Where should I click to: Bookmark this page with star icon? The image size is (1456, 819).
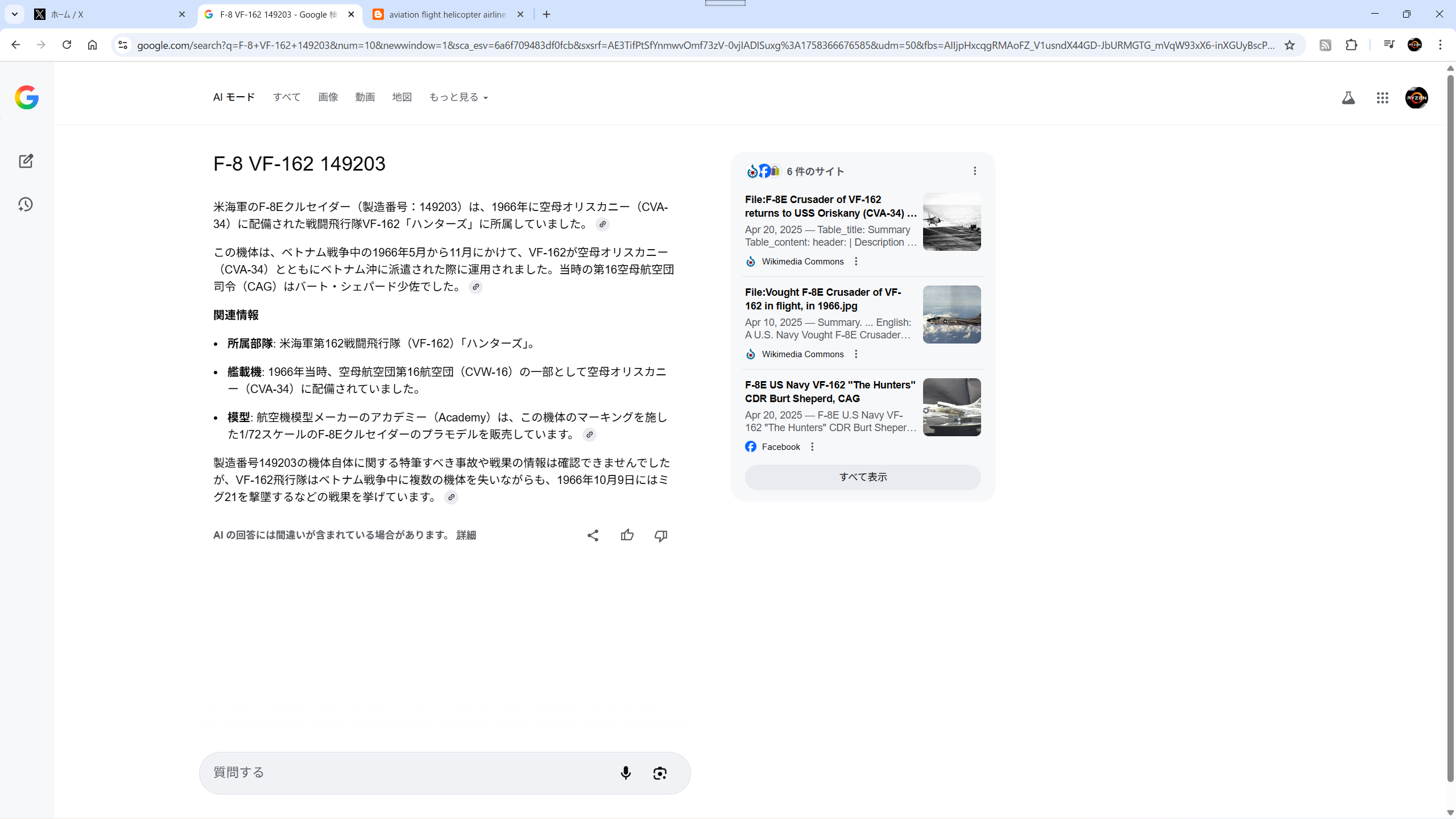coord(1289,45)
